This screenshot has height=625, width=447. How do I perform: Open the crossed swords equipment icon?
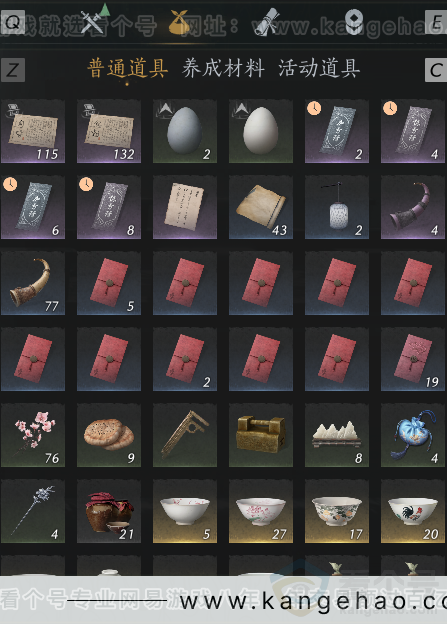point(93,22)
